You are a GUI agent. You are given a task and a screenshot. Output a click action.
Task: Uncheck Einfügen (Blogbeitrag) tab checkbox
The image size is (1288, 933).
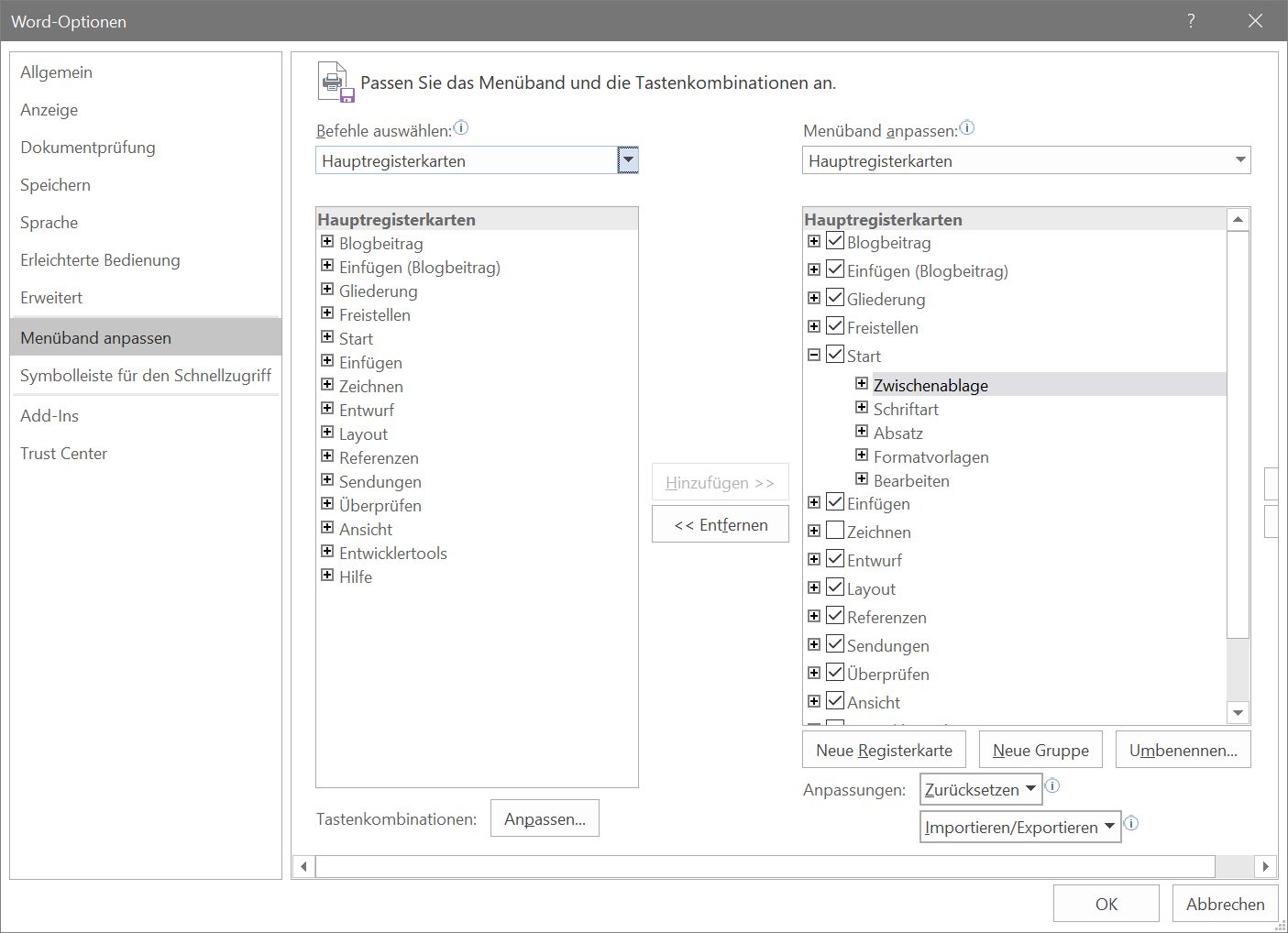(835, 270)
